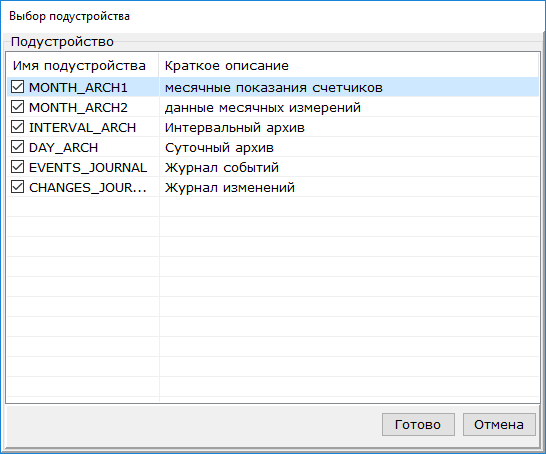Select the EVENTS_JOURNAL row name
Viewport: 546px width, 454px height.
(x=88, y=168)
